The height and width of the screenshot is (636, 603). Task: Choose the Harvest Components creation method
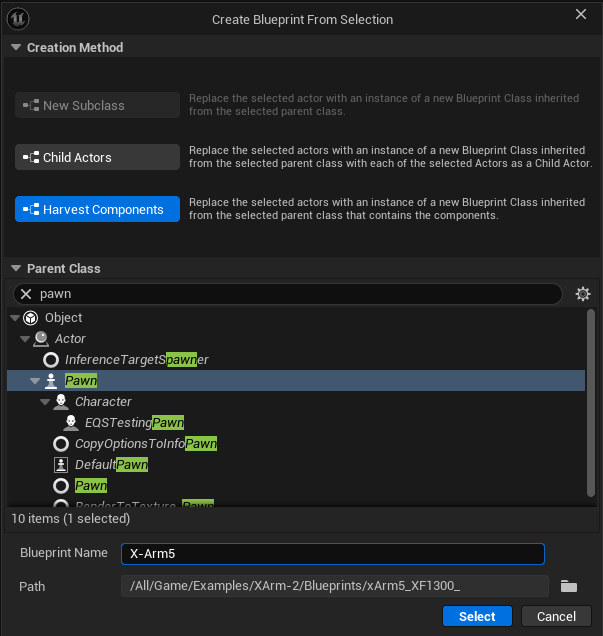(x=97, y=210)
